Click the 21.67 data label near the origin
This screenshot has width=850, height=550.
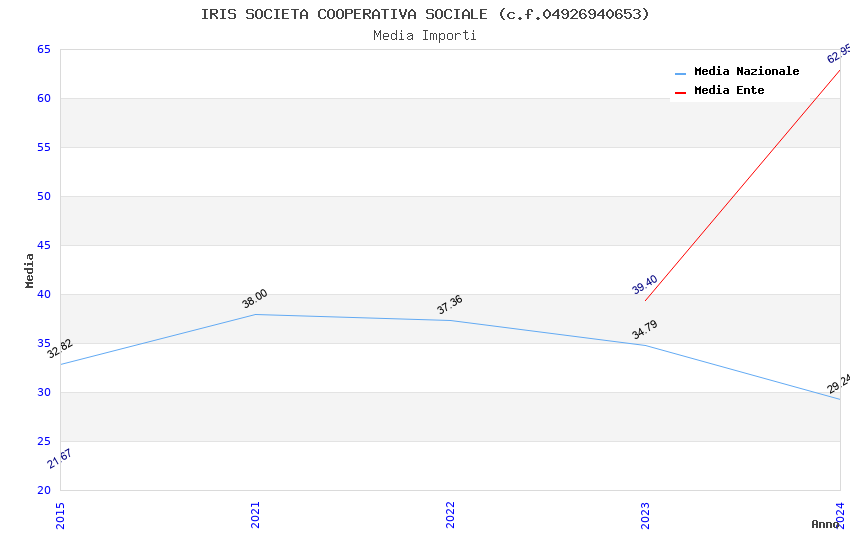(60, 458)
